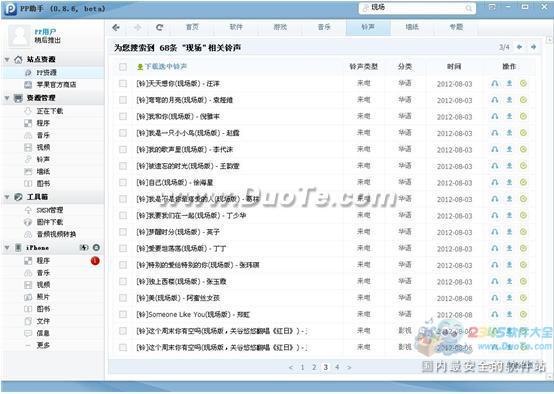
Task: Download ringtone 我的歌声里
Action: tap(509, 149)
